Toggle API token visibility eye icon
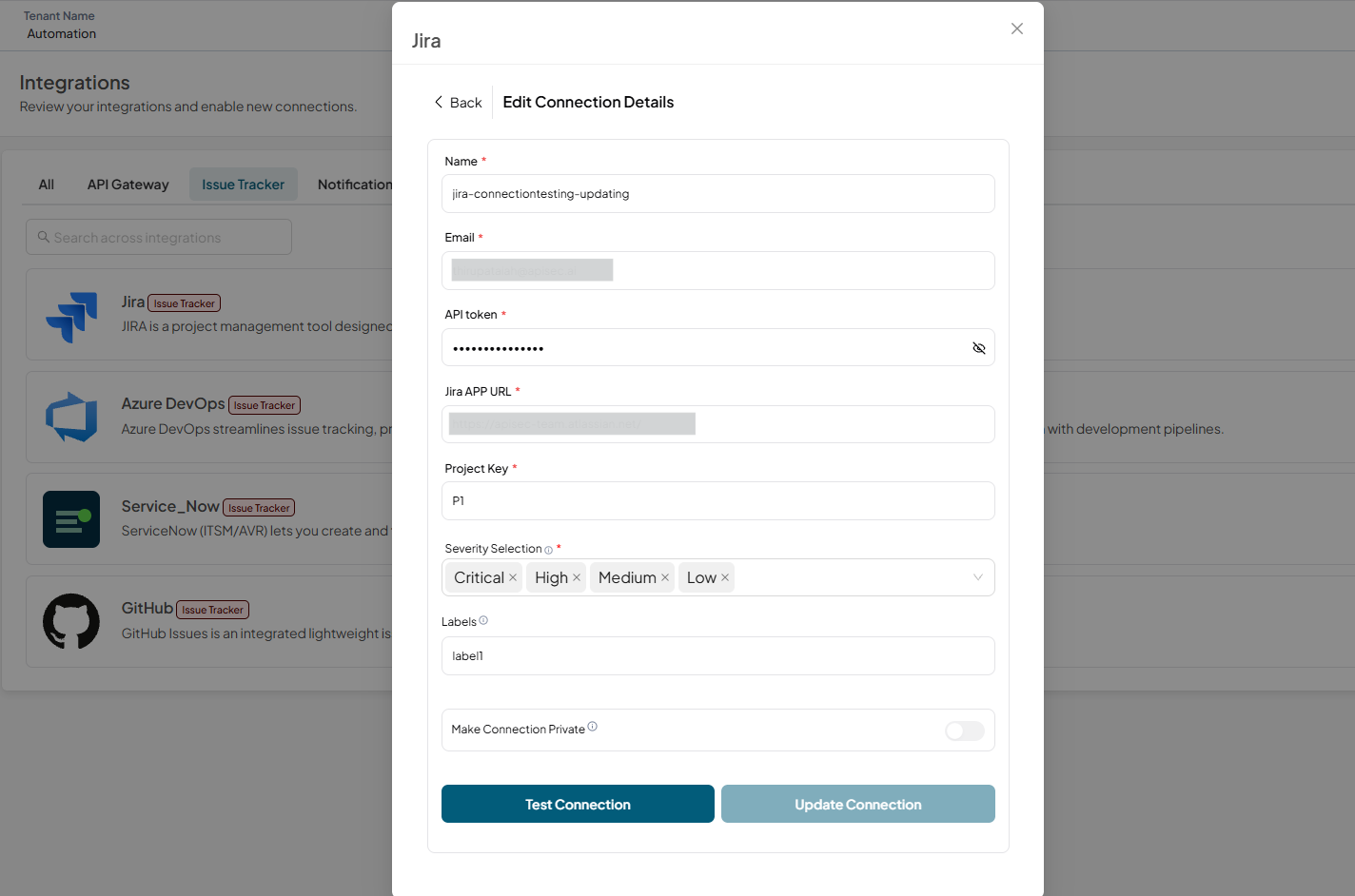The width and height of the screenshot is (1355, 896). pos(978,348)
